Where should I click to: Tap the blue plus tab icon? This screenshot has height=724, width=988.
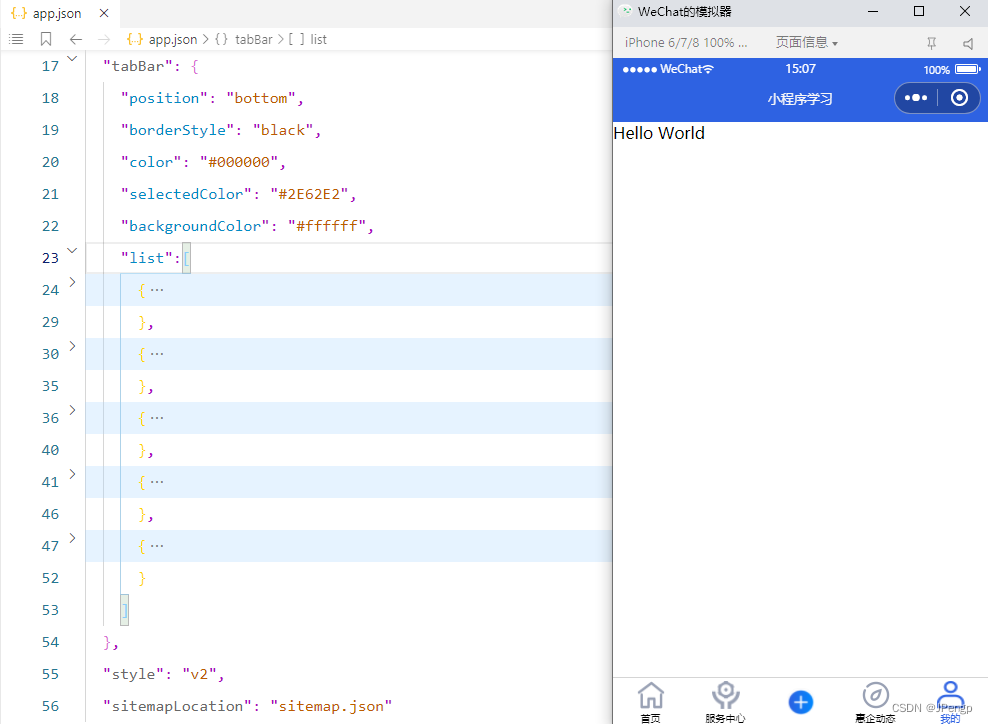pos(801,702)
